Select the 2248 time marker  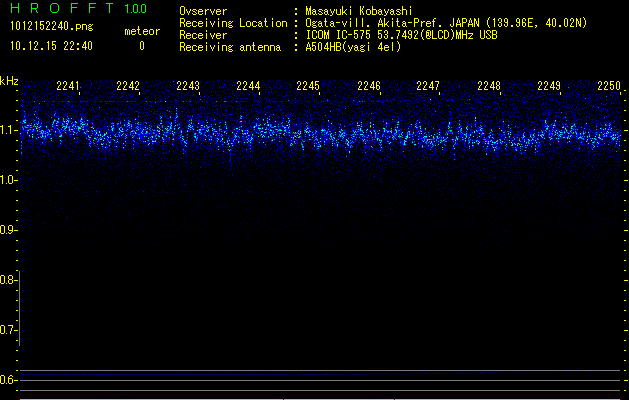[488, 87]
